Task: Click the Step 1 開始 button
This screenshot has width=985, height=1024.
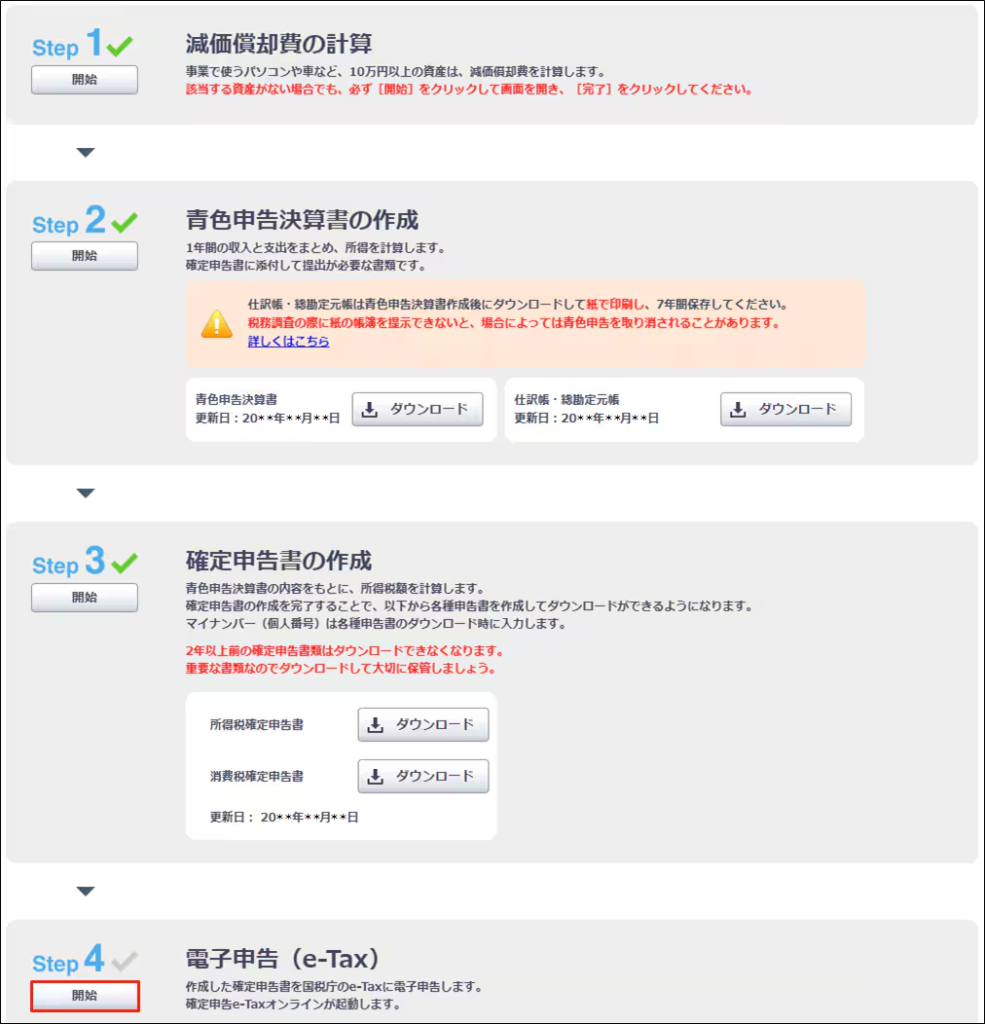Action: [x=84, y=80]
